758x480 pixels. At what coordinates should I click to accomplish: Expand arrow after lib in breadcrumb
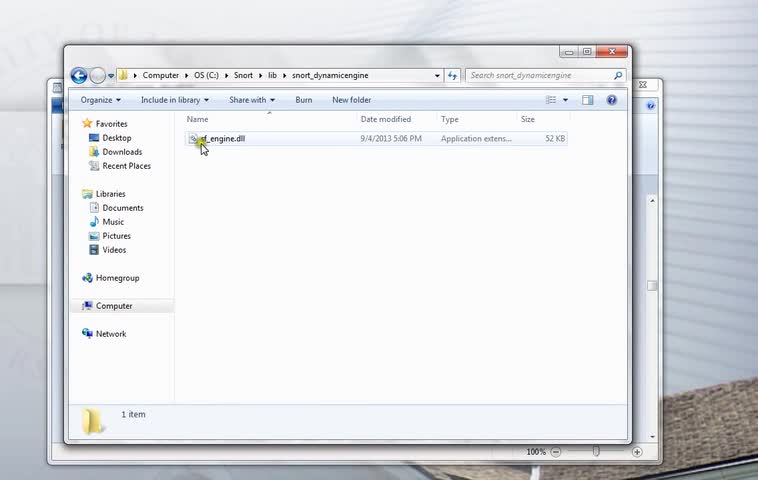pos(284,75)
